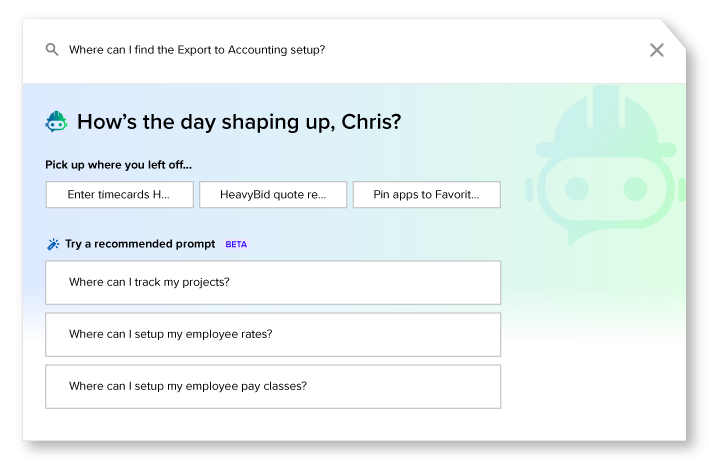Select the greeting heading for Chris
This screenshot has height=475, width=709.
239,122
